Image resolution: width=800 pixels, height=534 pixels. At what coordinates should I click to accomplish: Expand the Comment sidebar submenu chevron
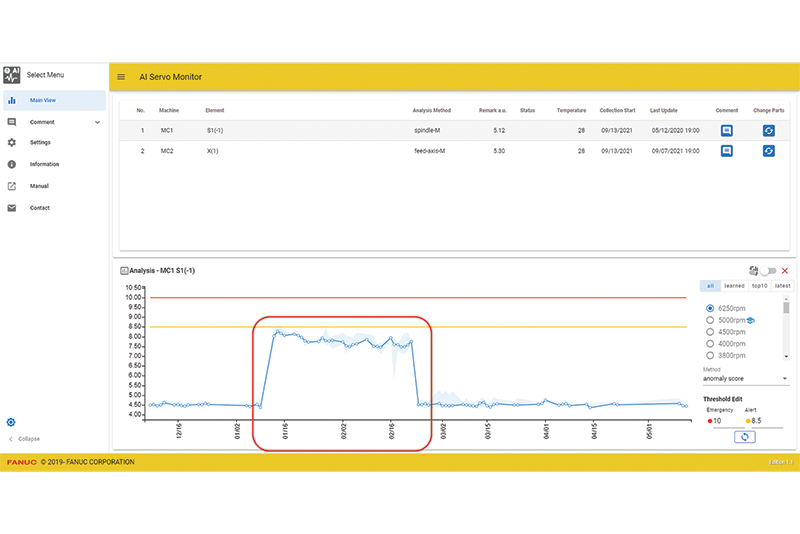97,122
